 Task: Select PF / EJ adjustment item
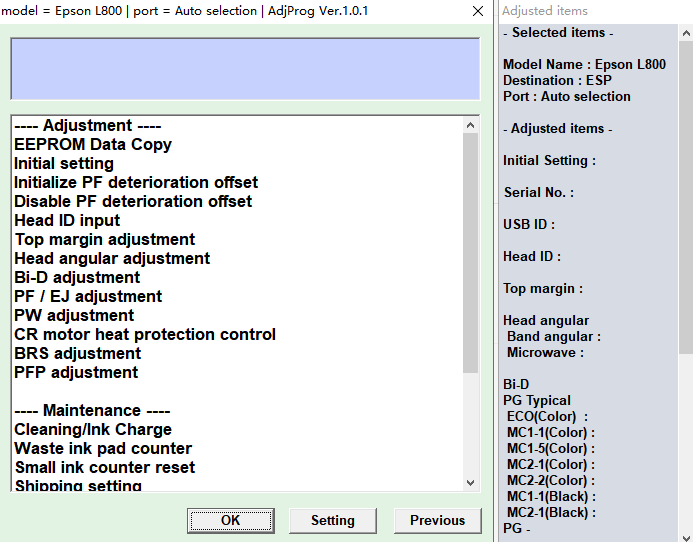coord(88,297)
